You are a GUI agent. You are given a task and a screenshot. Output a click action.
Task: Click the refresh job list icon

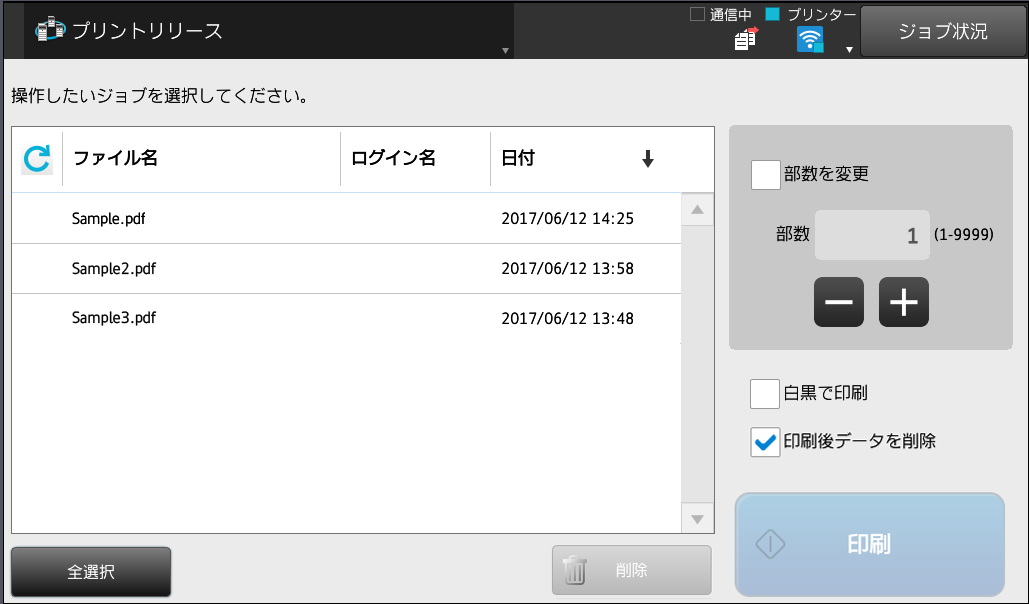point(37,159)
